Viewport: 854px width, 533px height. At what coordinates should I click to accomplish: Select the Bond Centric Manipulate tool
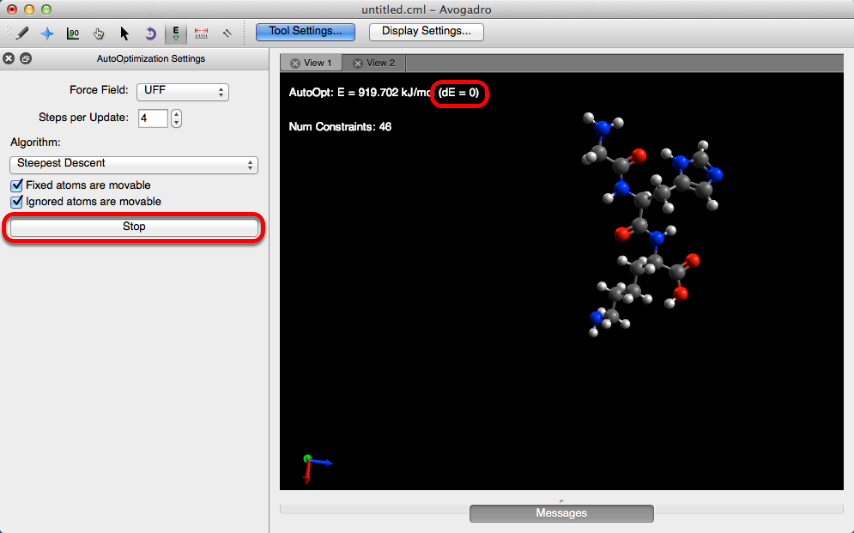point(73,32)
